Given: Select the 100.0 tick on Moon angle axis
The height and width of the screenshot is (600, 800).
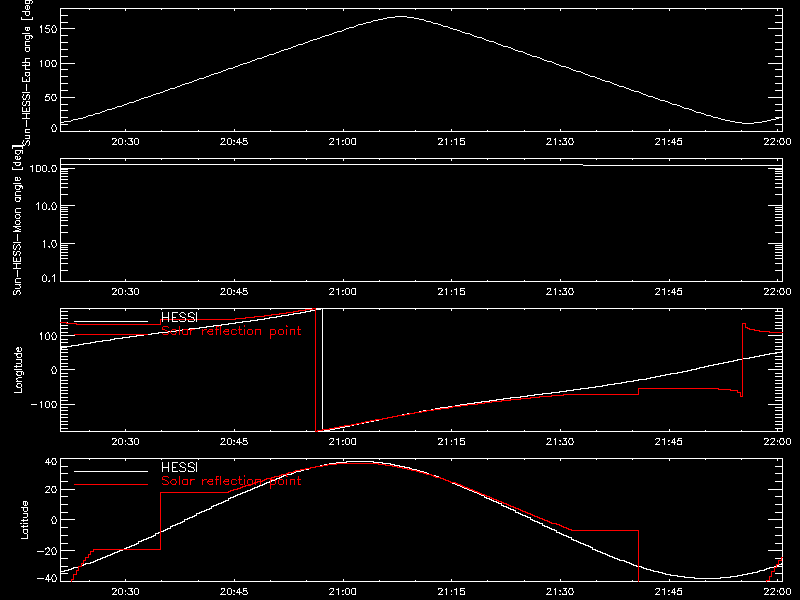Looking at the screenshot, I should (x=43, y=168).
